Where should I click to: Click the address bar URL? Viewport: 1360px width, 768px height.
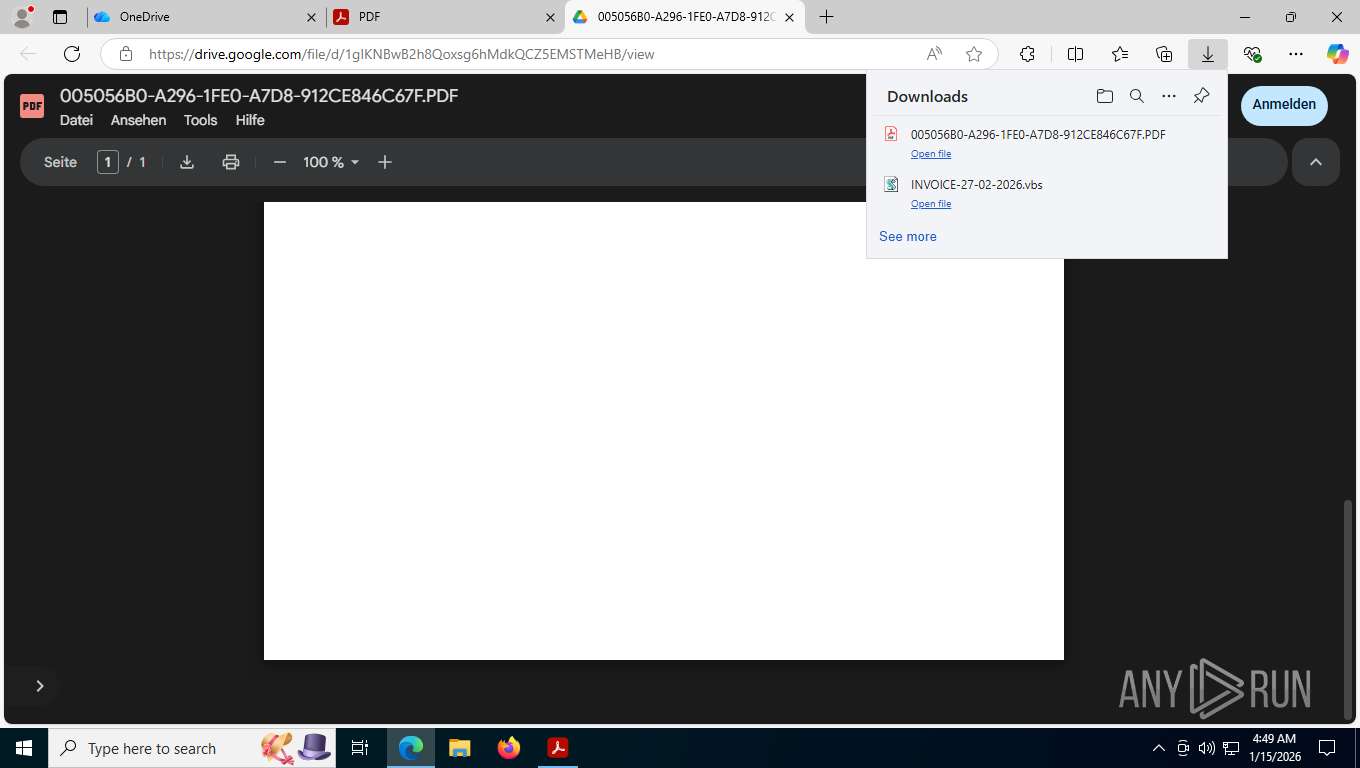(x=402, y=54)
